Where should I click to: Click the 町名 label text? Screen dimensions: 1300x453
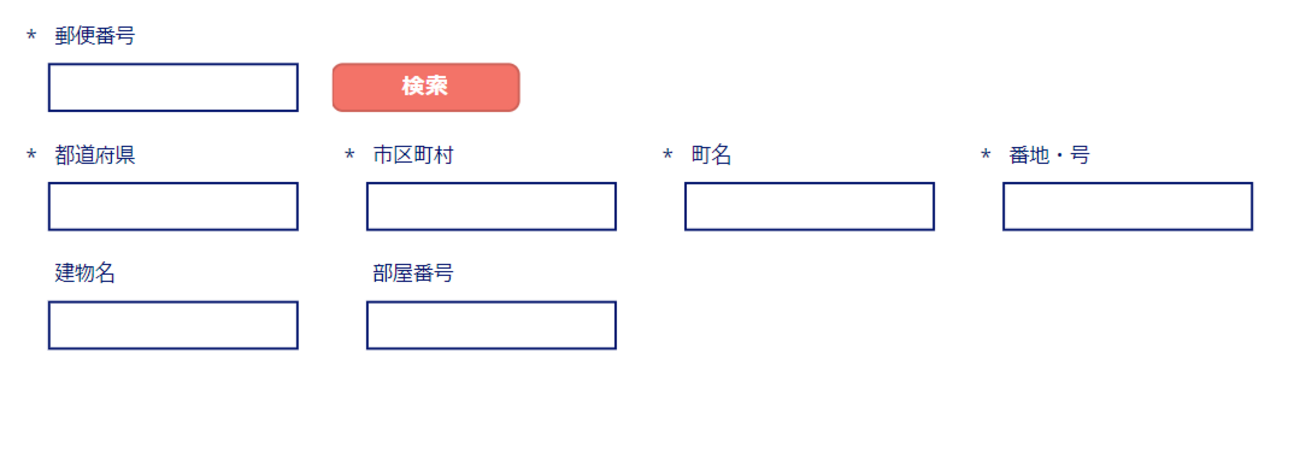click(x=711, y=155)
